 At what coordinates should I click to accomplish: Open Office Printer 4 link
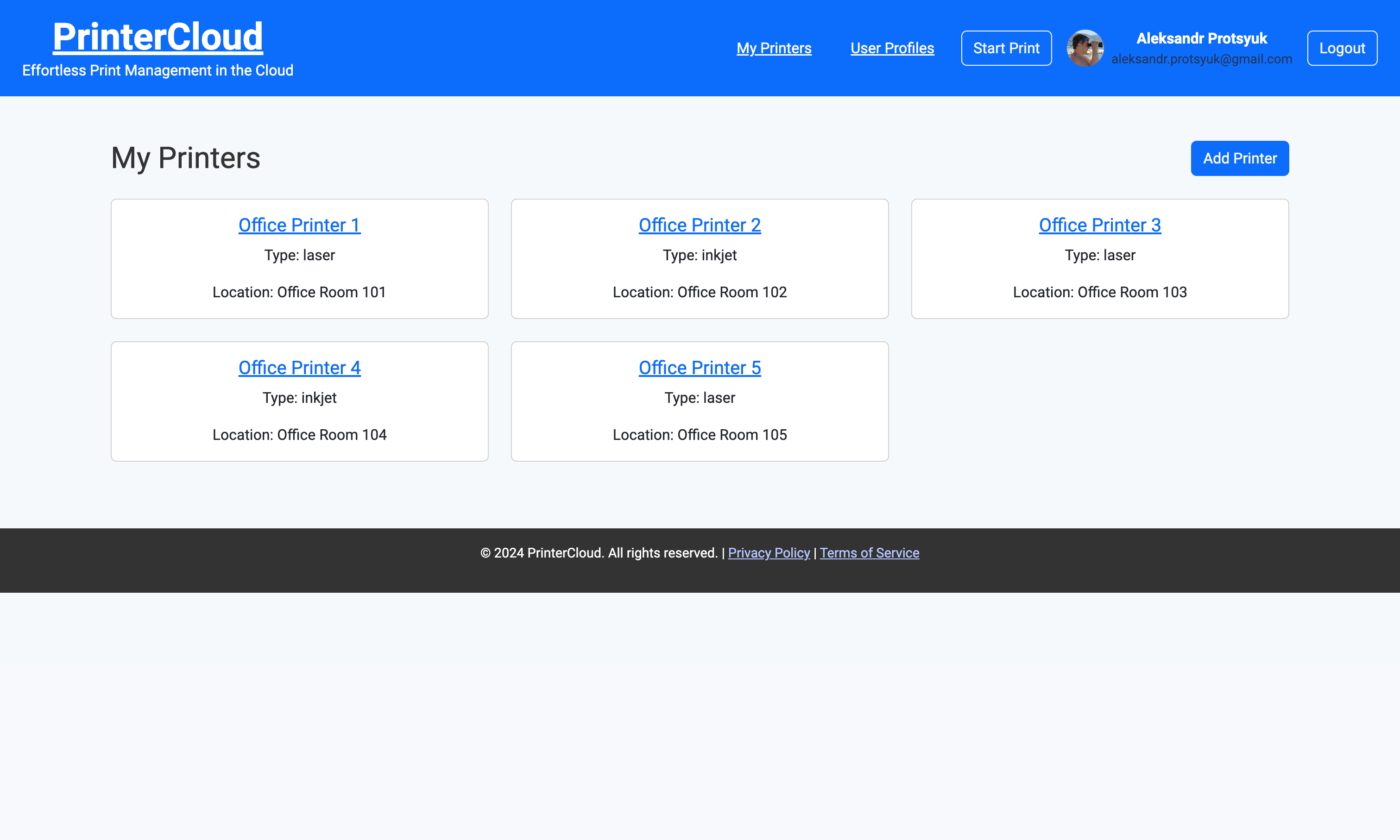coord(299,368)
